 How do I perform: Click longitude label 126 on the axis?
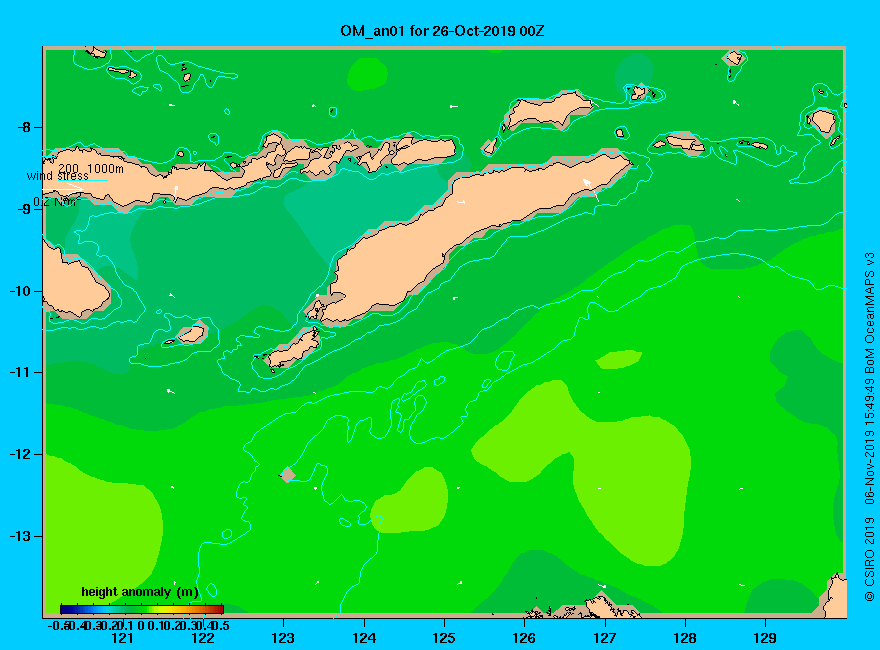(524, 638)
